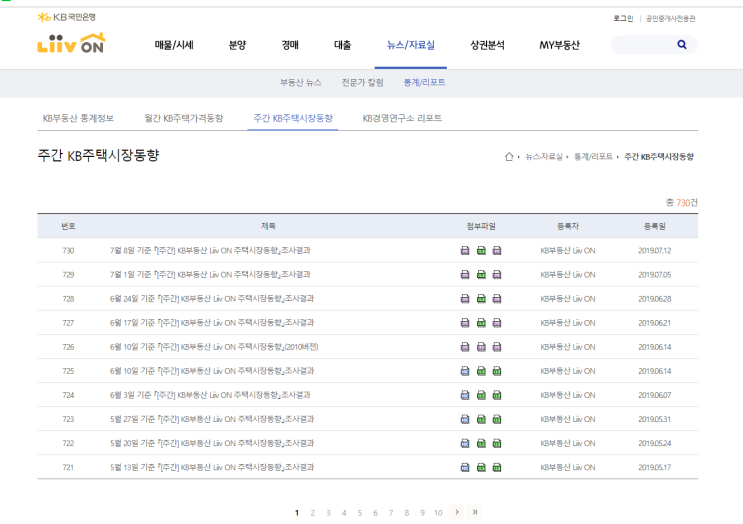Download the last XLS attachment of row 725

coord(497,371)
